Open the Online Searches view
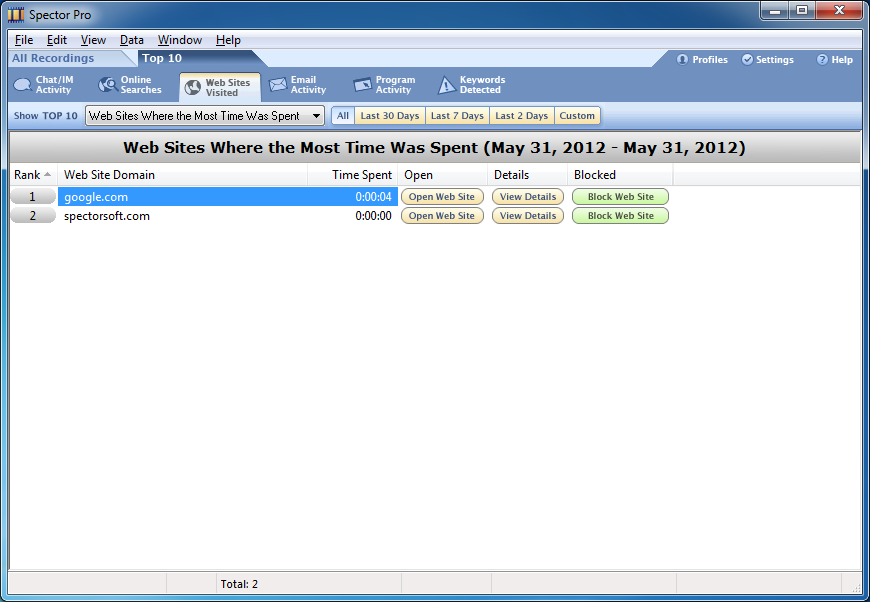Screen dimensions: 870x602 pos(130,85)
